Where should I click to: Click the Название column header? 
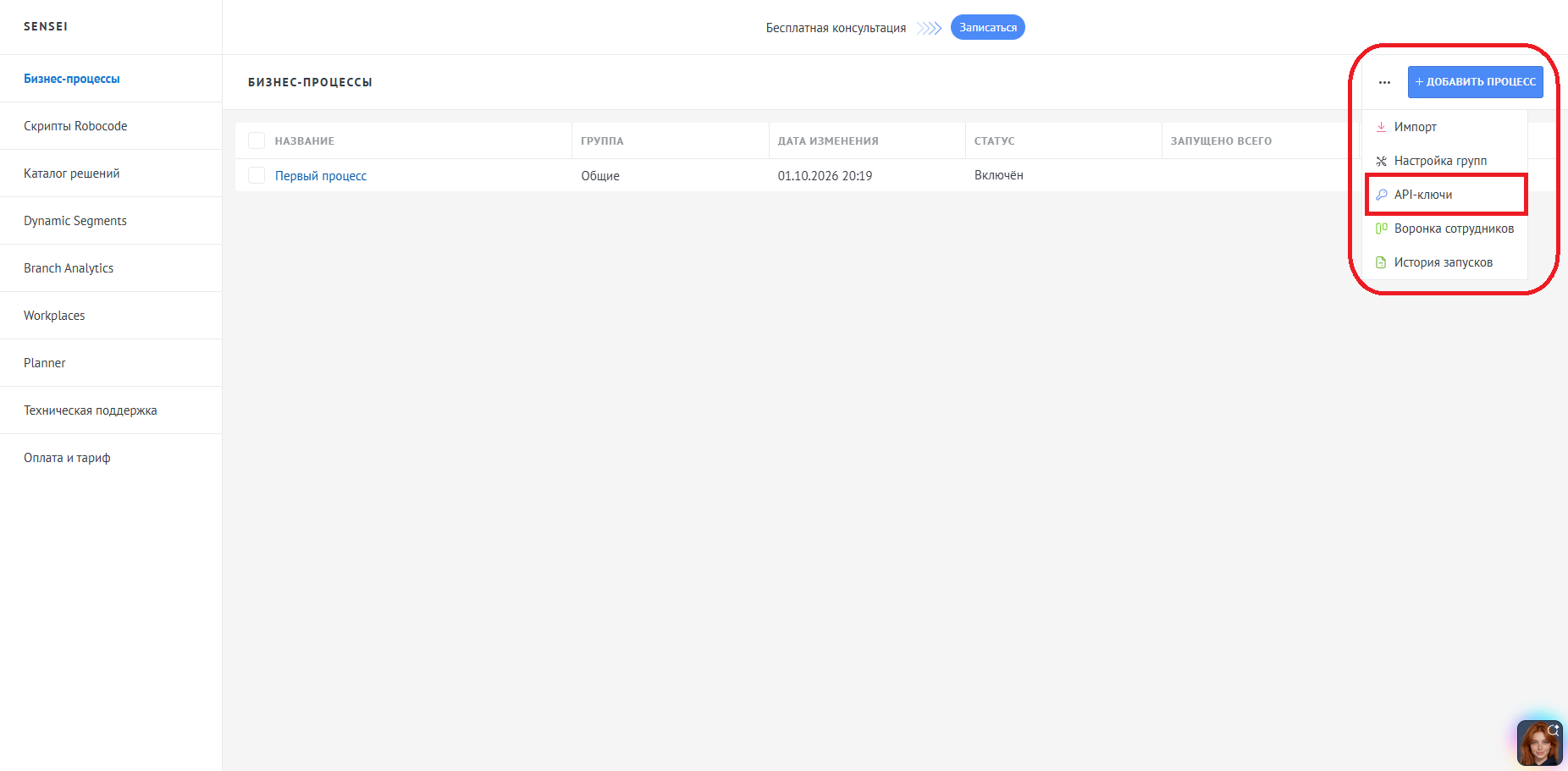(x=305, y=141)
